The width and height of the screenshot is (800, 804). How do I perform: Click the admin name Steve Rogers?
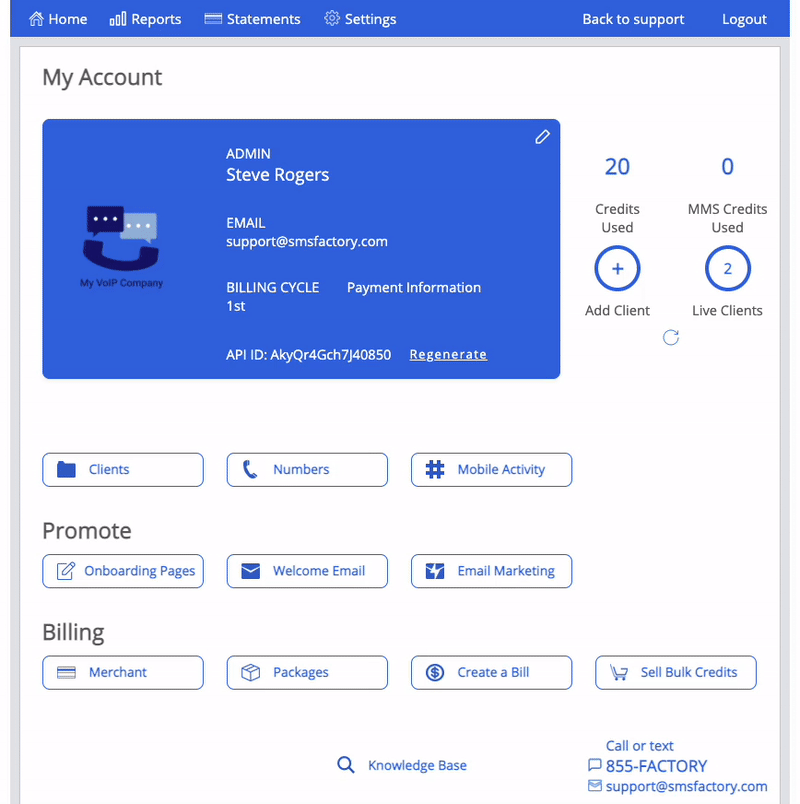coord(277,175)
